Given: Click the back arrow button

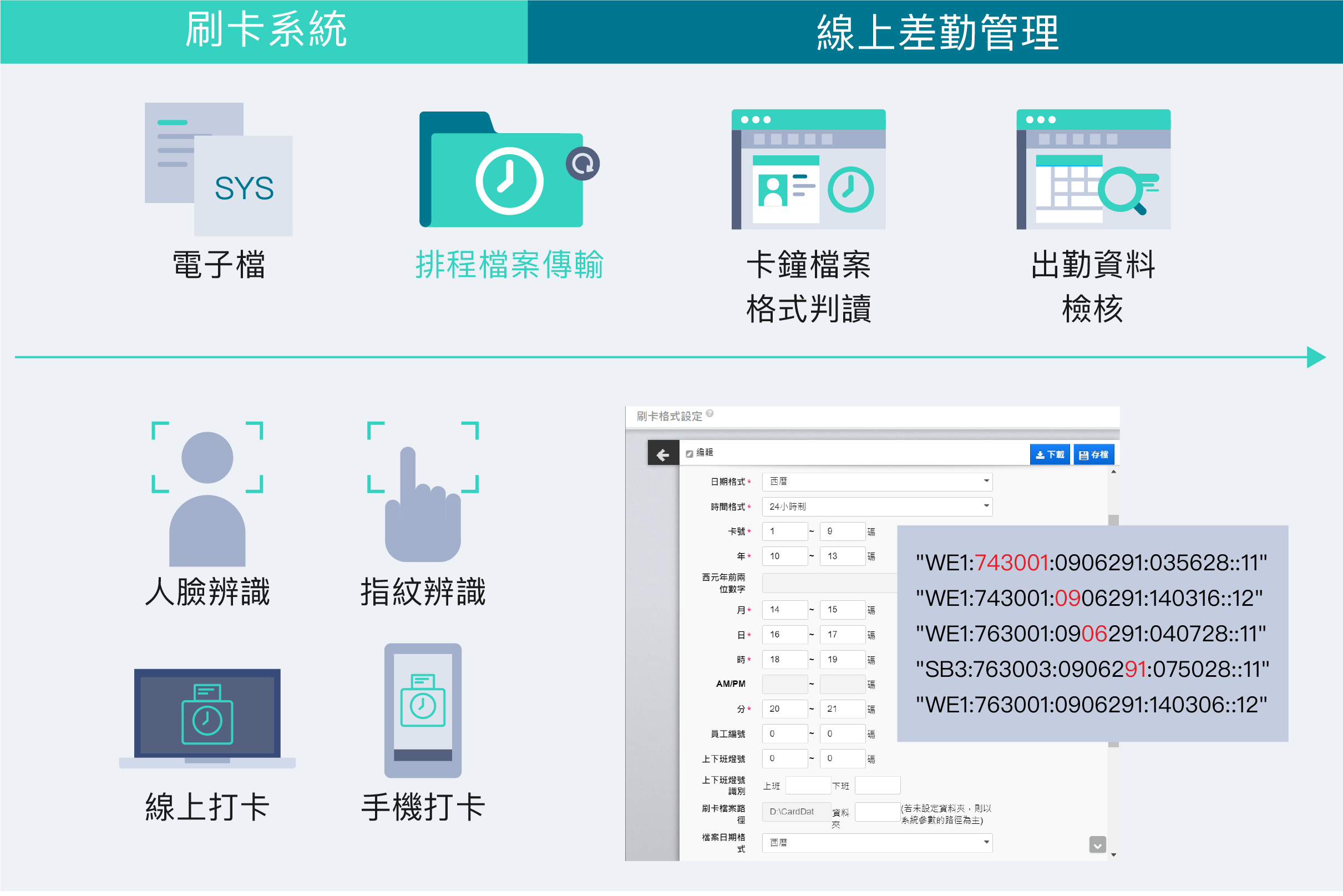Looking at the screenshot, I should tap(663, 455).
